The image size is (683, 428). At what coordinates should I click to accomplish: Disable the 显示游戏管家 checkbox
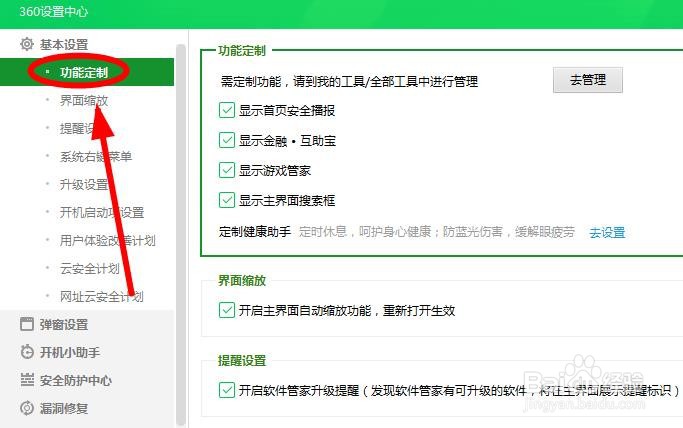click(227, 170)
